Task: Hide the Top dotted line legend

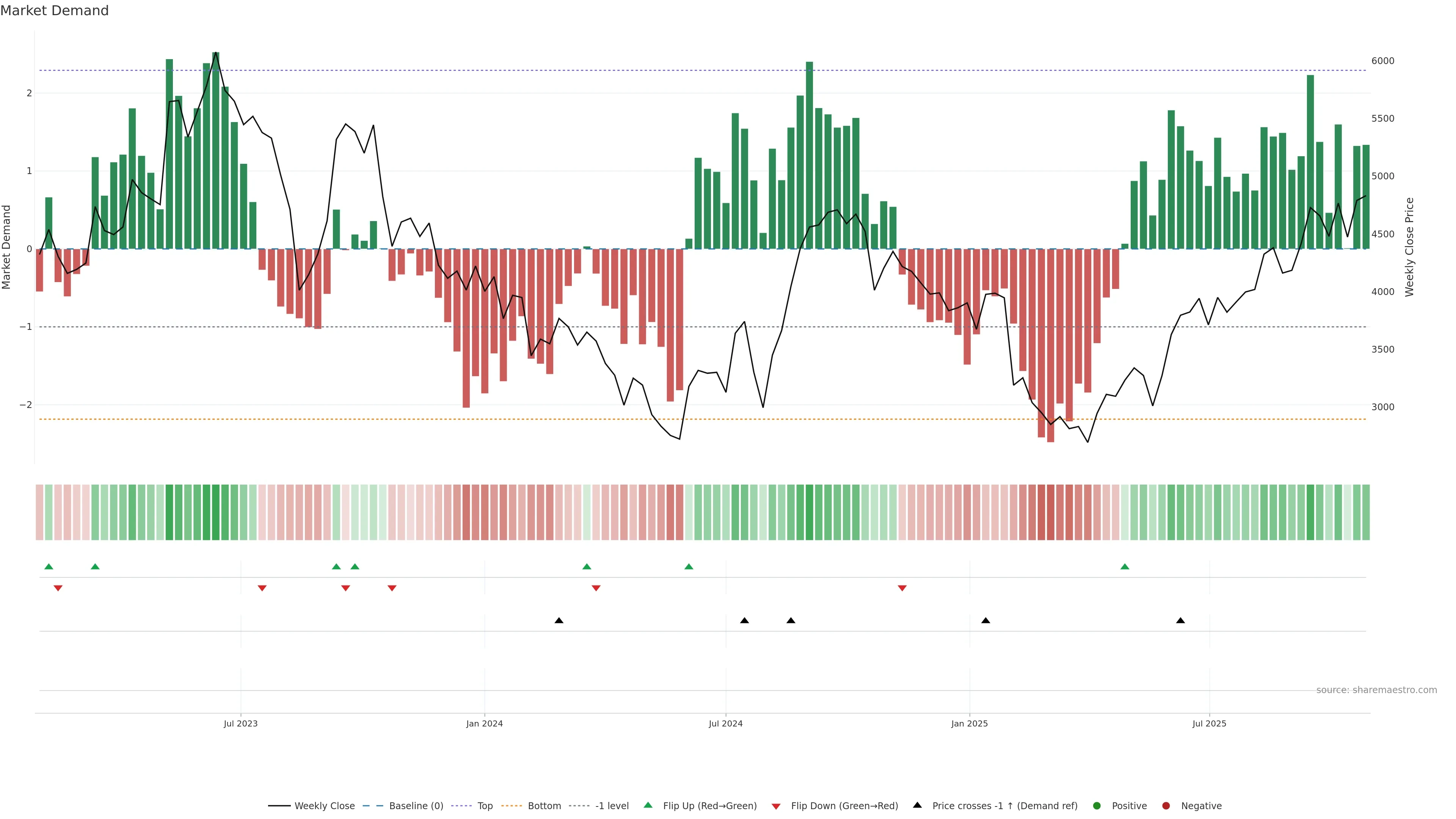Action: pyautogui.click(x=485, y=806)
